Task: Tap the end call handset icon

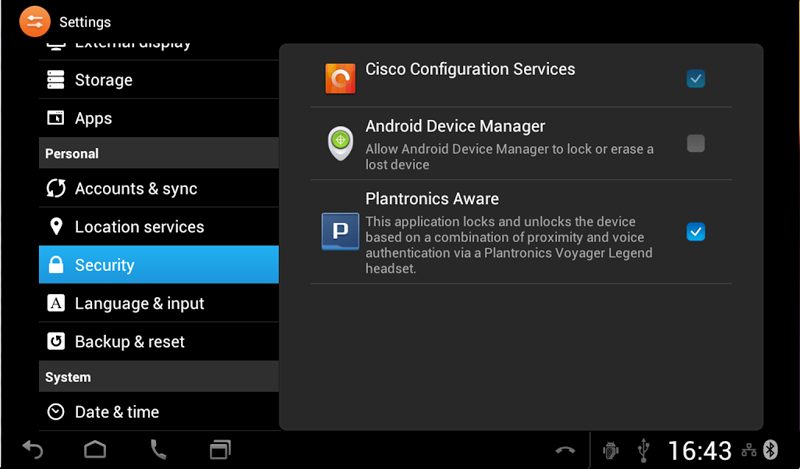Action: [566, 450]
